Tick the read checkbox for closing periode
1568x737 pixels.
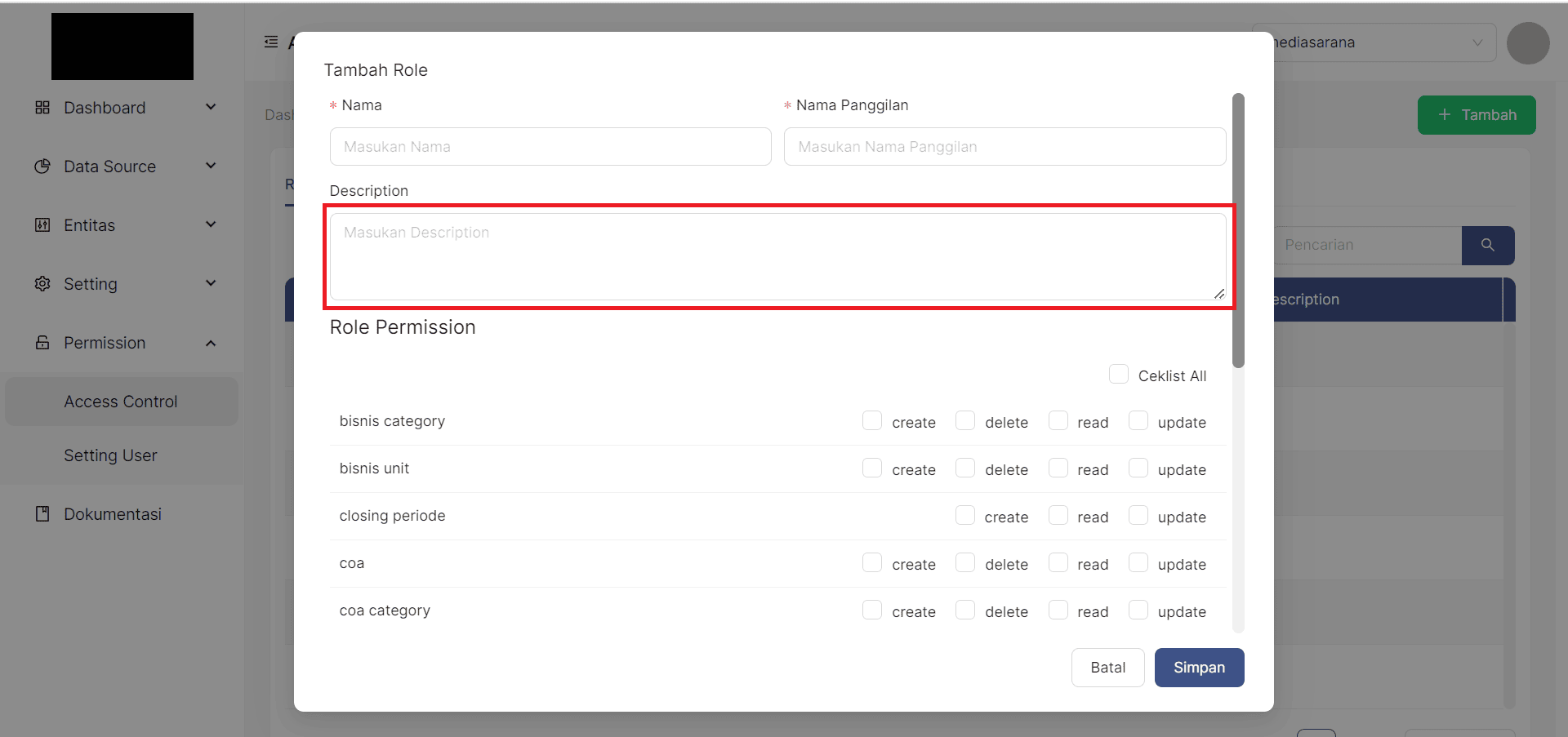pos(1058,516)
